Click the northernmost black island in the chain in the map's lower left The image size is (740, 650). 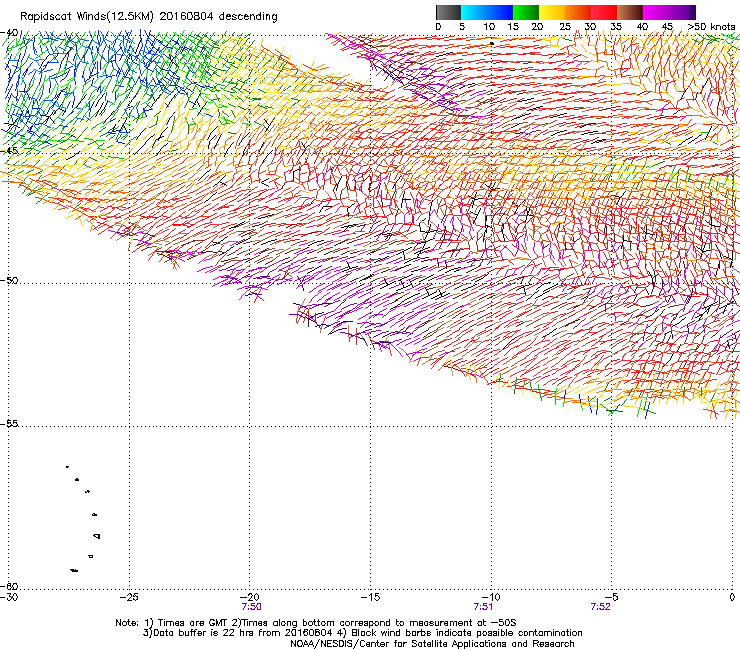(67, 467)
